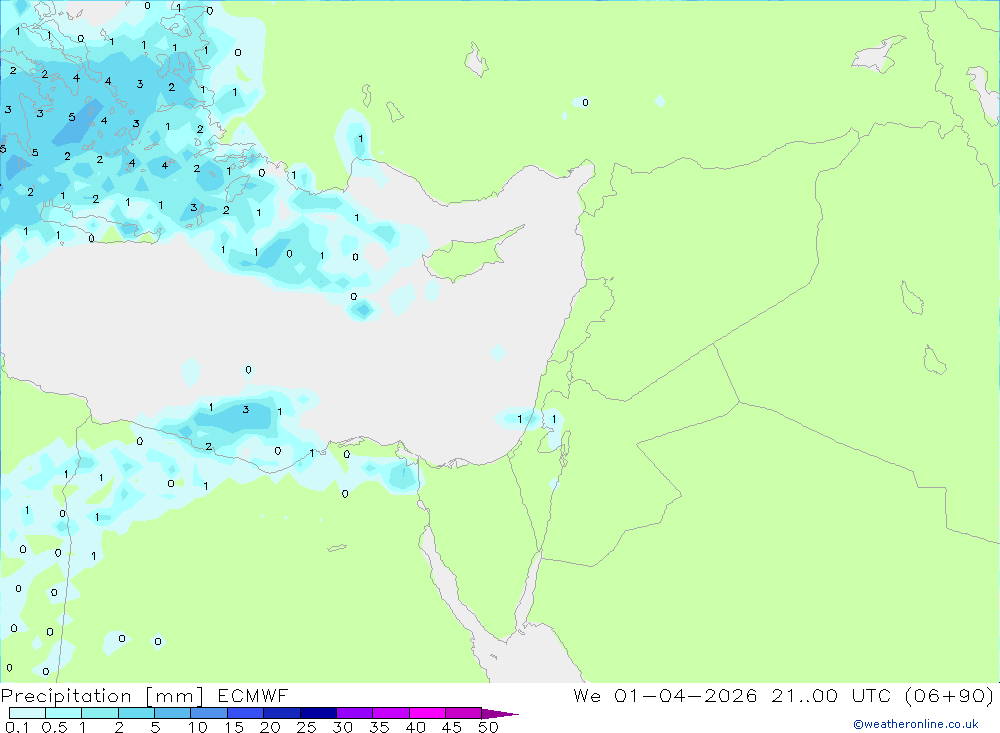The height and width of the screenshot is (733, 1000).
Task: Pick the 45–50 mm legend color swatch
Action: click(463, 713)
